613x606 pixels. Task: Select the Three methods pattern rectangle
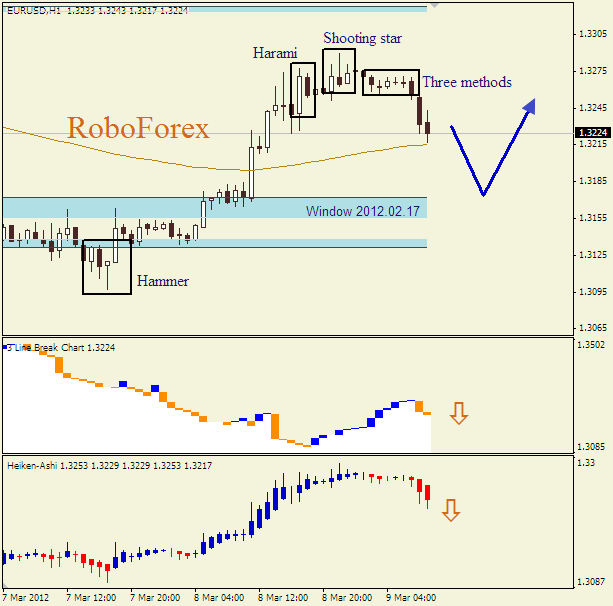point(390,82)
